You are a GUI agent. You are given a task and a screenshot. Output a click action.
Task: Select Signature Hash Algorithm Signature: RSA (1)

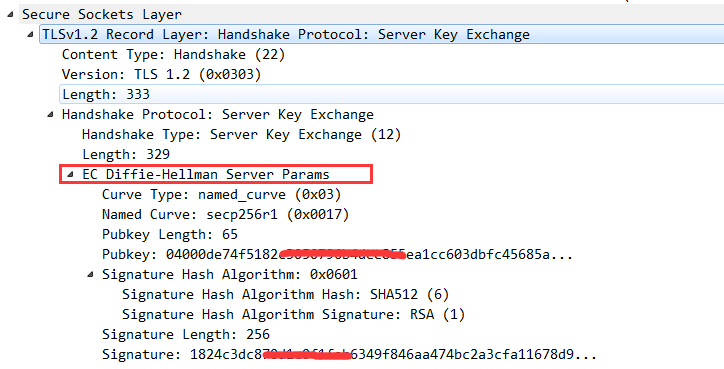click(293, 315)
